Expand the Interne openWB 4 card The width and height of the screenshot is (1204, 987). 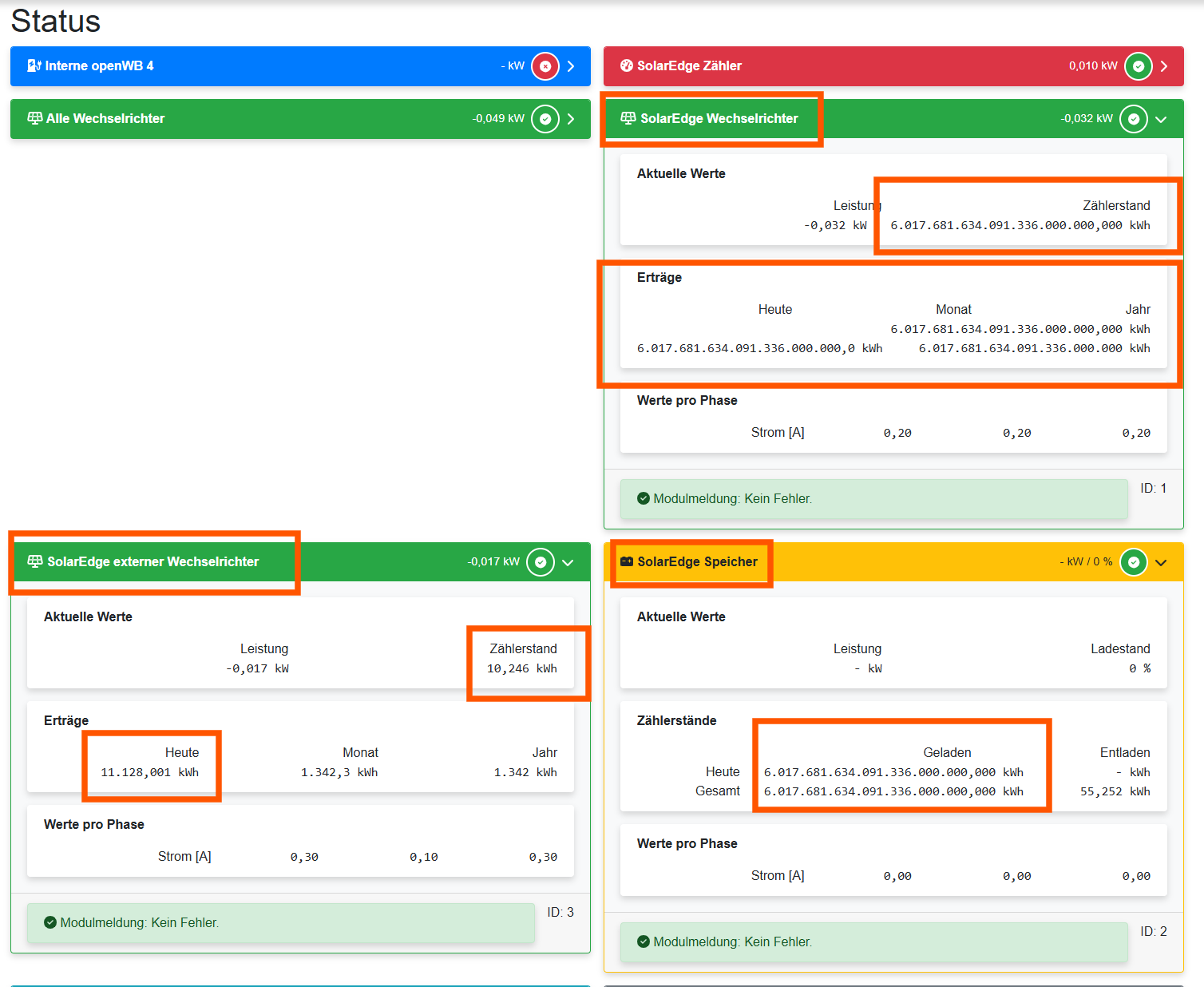[x=571, y=66]
